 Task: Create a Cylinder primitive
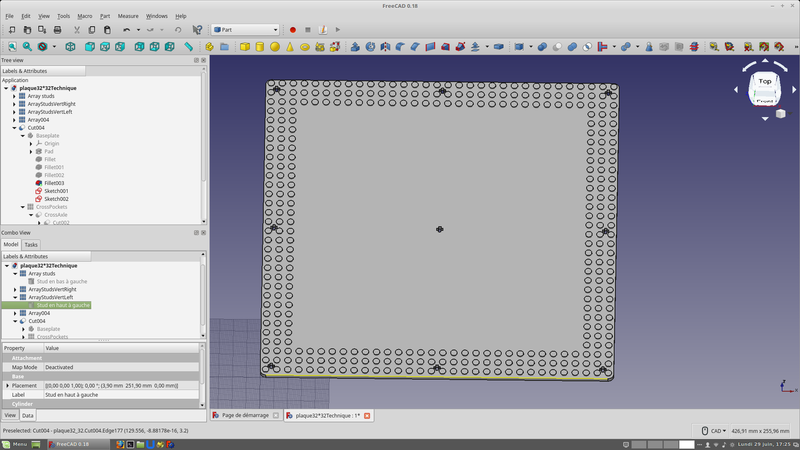pos(260,47)
